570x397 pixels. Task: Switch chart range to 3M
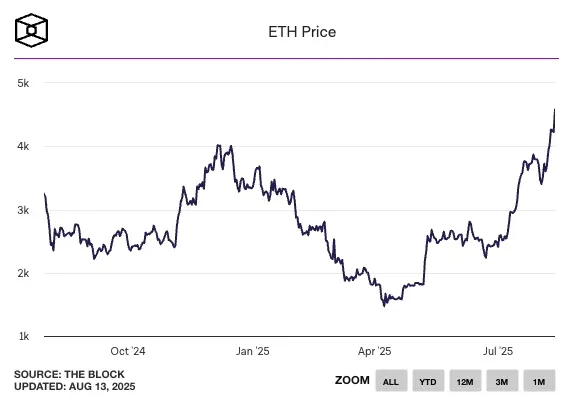[x=502, y=381]
